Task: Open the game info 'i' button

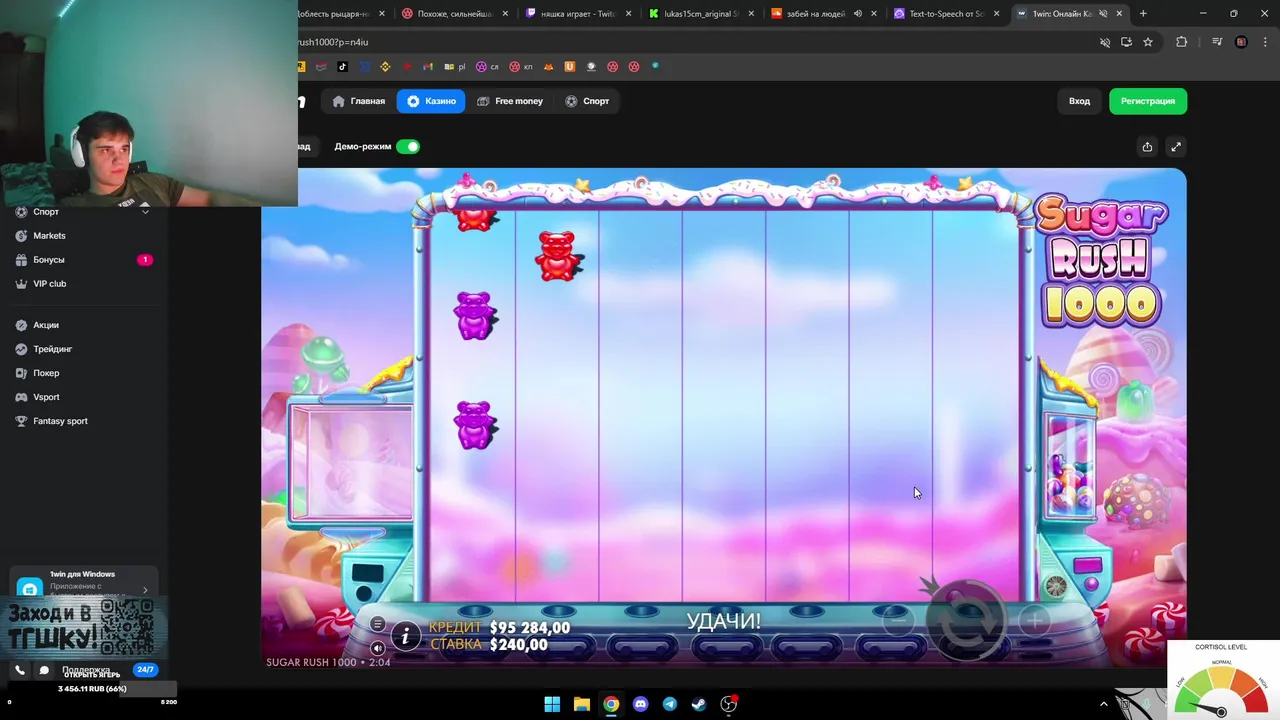Action: (405, 636)
